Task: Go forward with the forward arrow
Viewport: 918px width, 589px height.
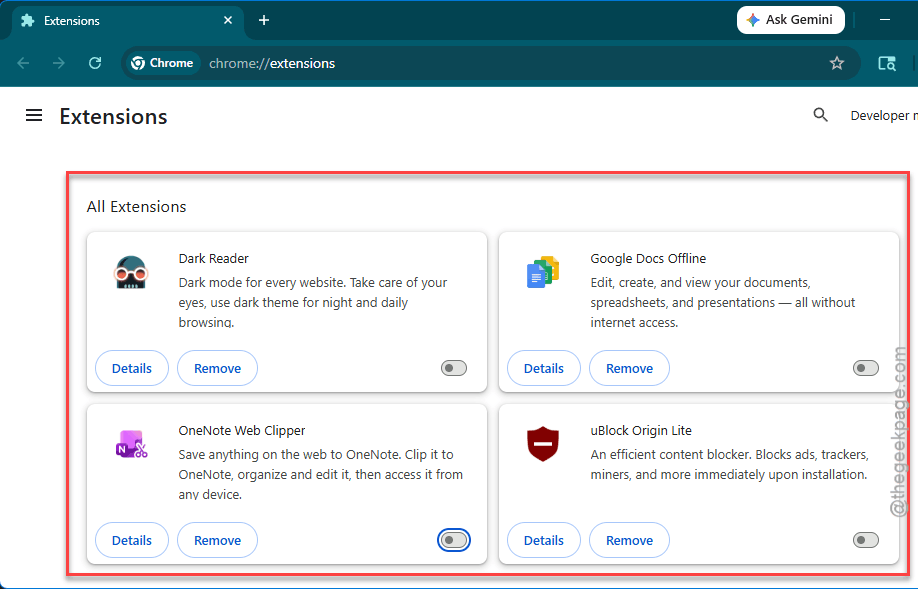Action: point(59,63)
